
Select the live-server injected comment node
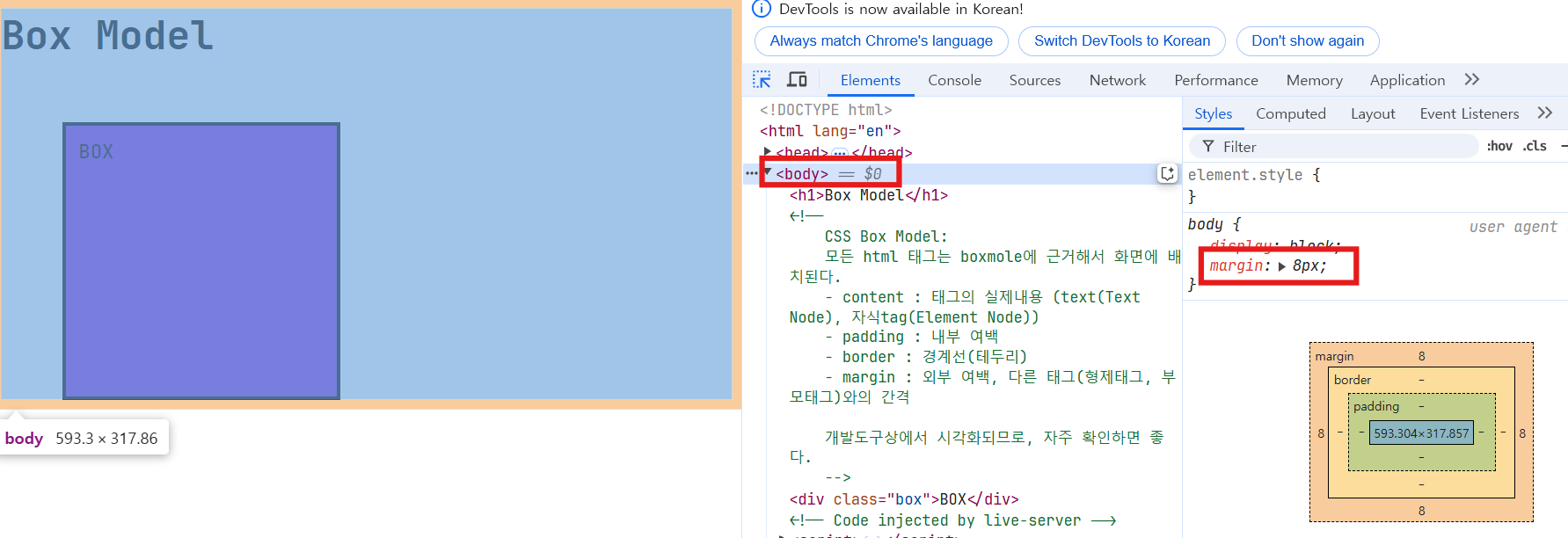point(952,520)
